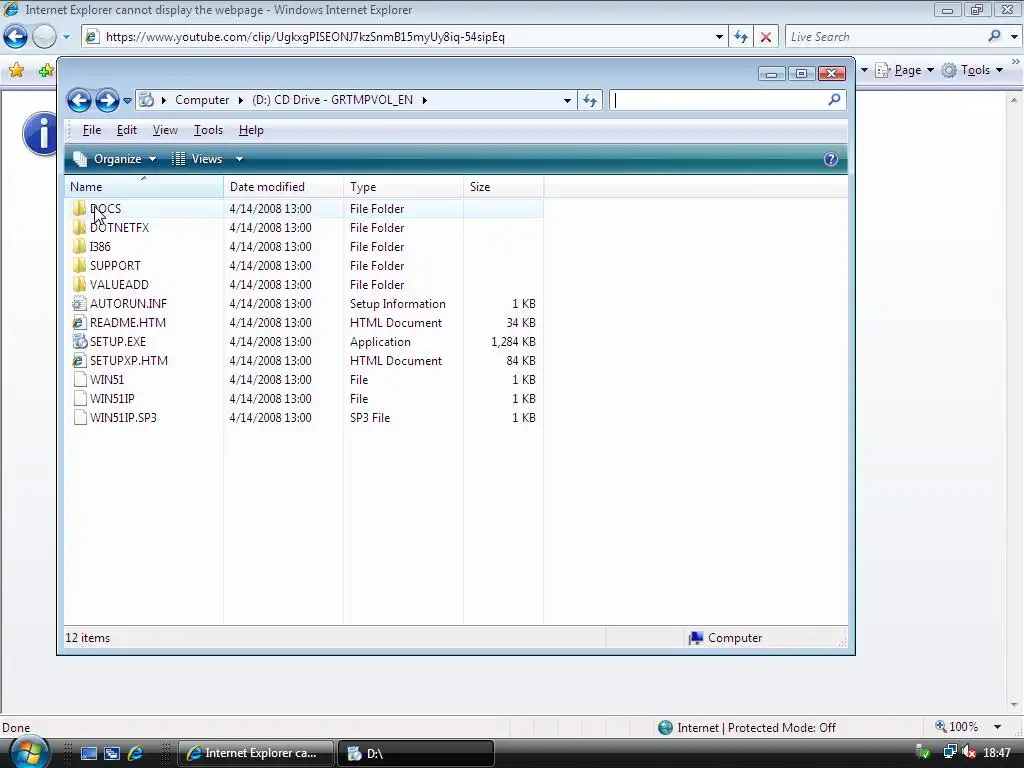This screenshot has height=768, width=1024.
Task: Select the SETUPXP.HTM file icon
Action: click(79, 360)
